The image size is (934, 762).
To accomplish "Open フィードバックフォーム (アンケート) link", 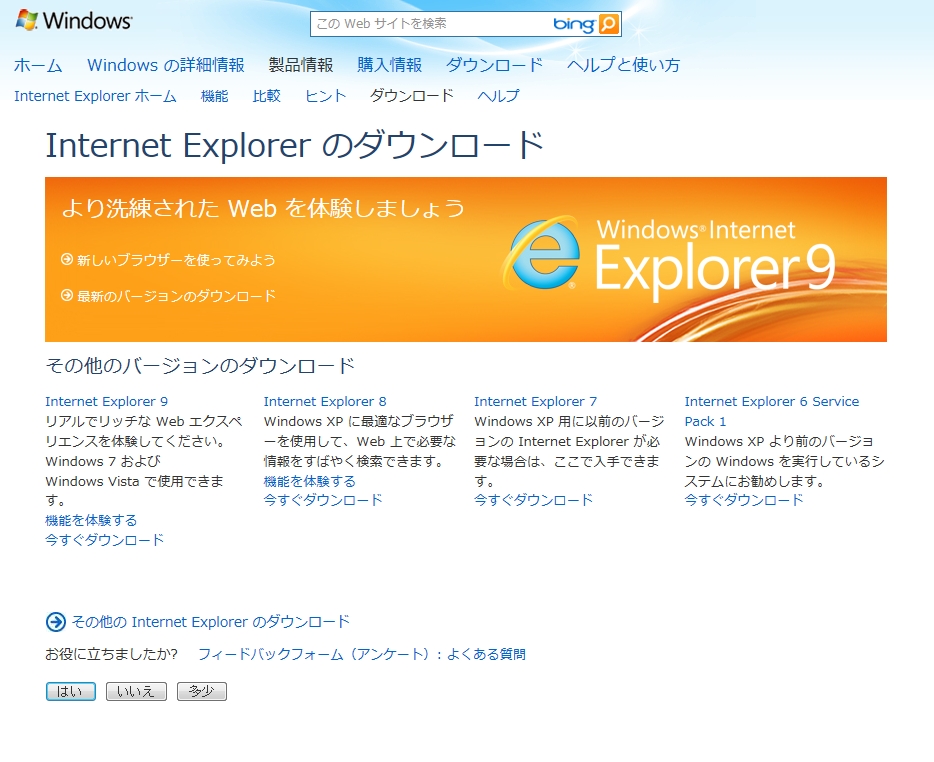I will click(x=315, y=654).
